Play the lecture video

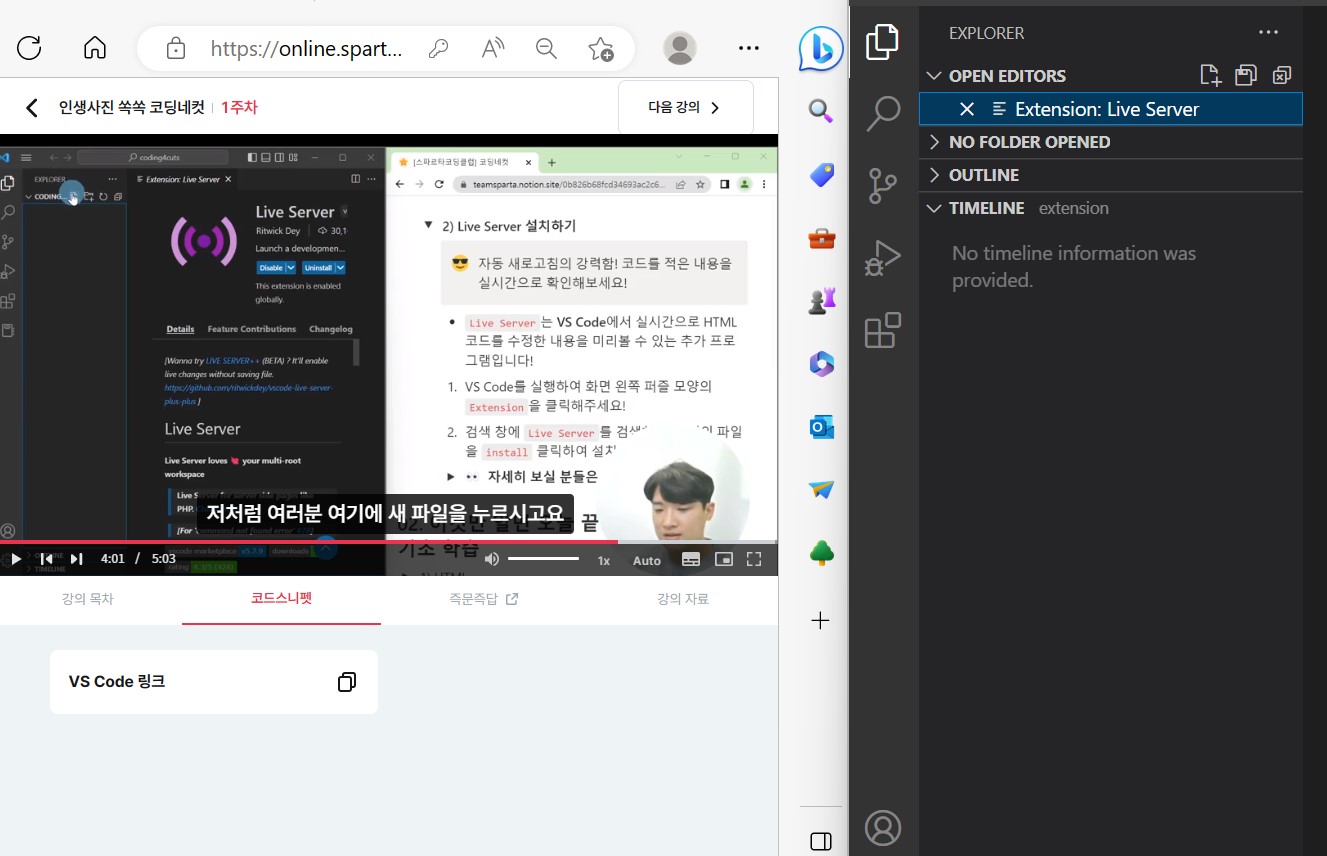tap(15, 559)
